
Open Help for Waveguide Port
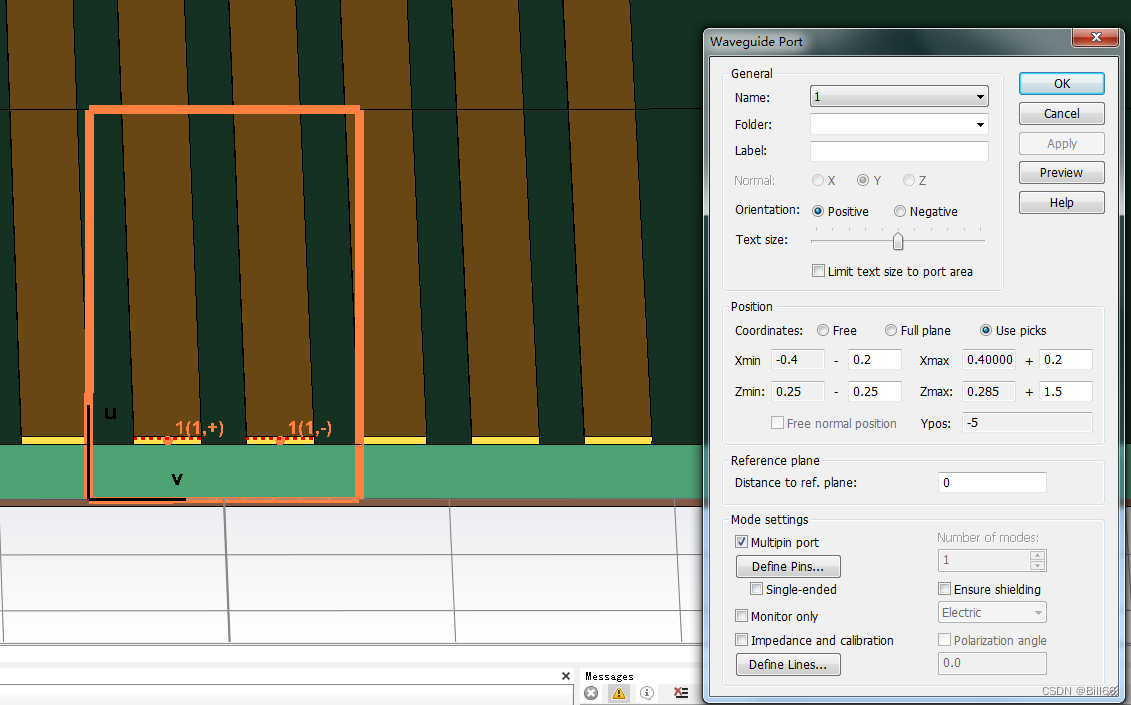point(1062,203)
